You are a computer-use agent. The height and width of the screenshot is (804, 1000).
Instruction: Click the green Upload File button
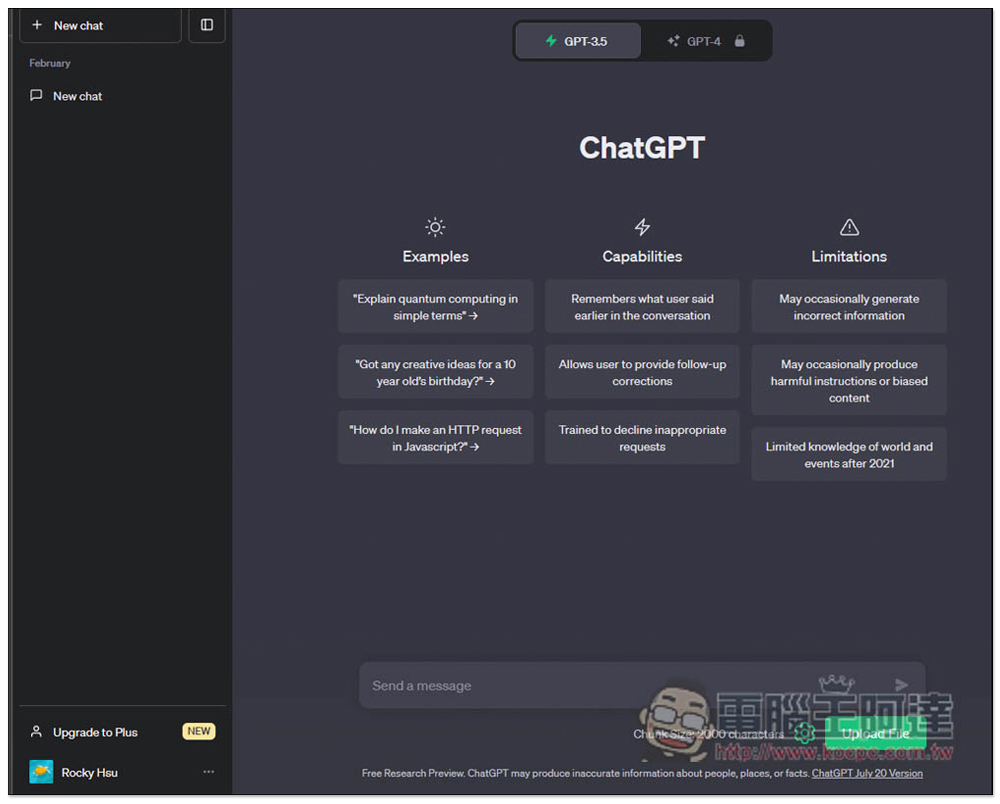875,734
